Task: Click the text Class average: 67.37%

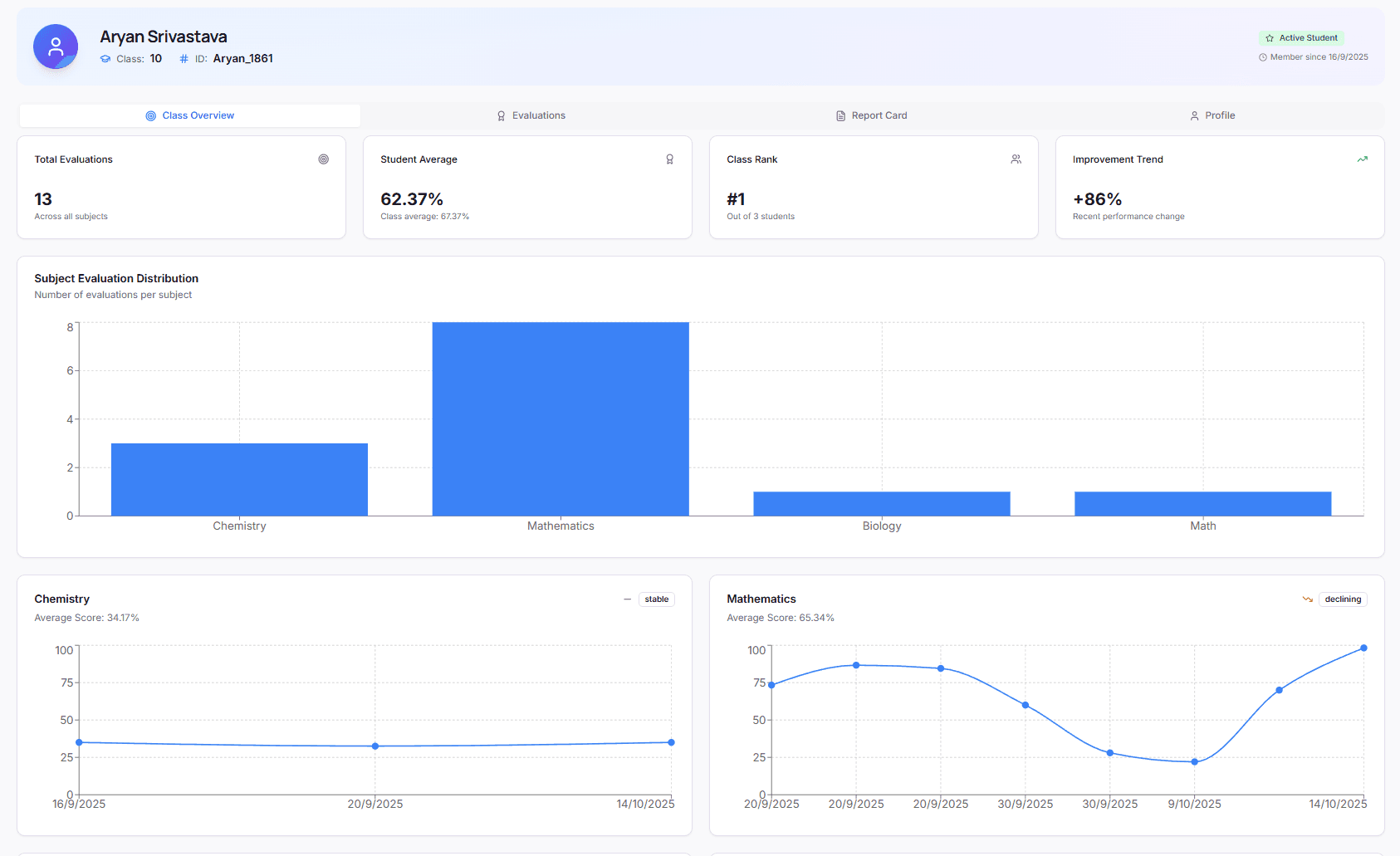Action: [425, 217]
